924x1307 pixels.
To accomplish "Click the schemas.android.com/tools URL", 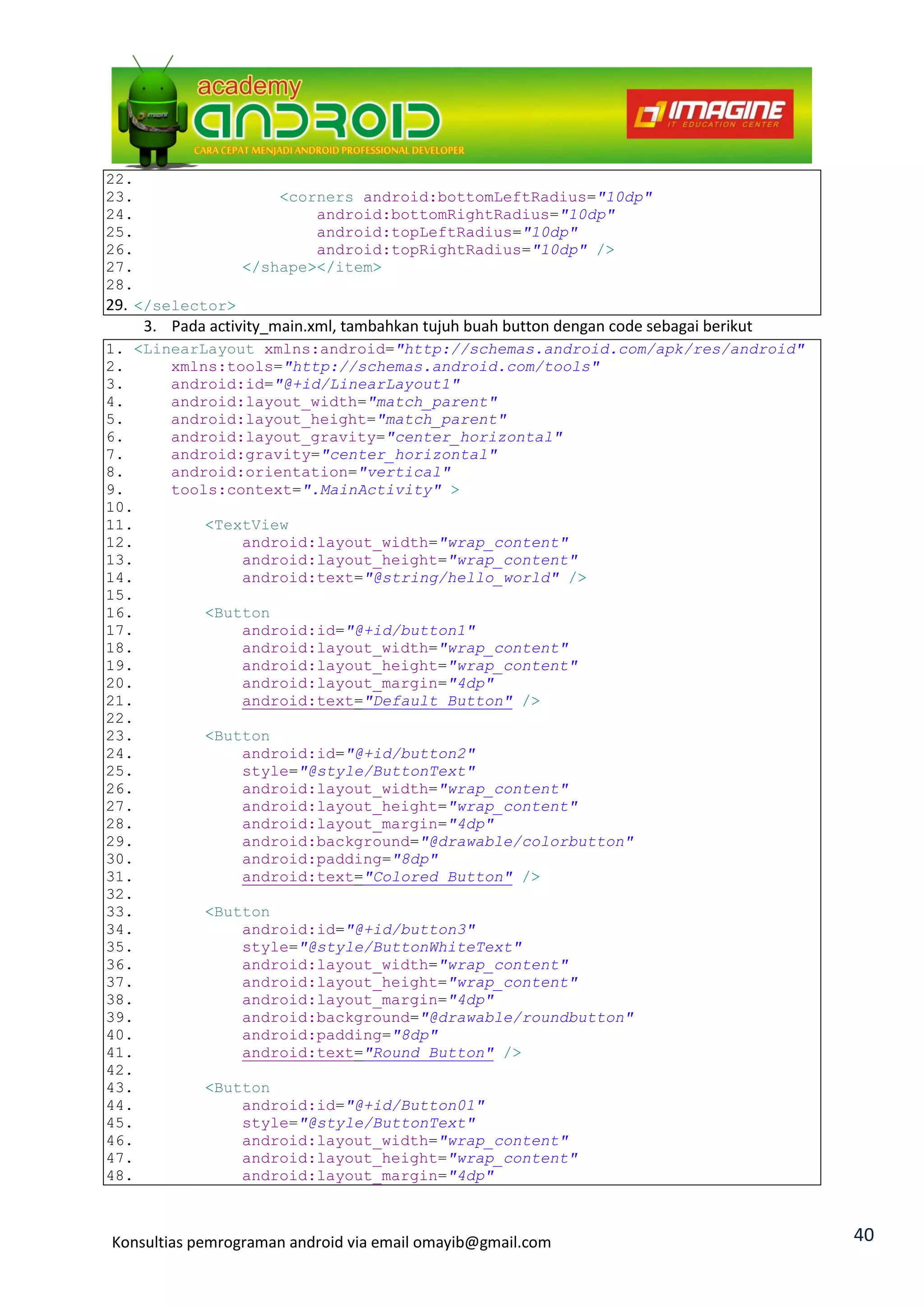I will 442,366.
